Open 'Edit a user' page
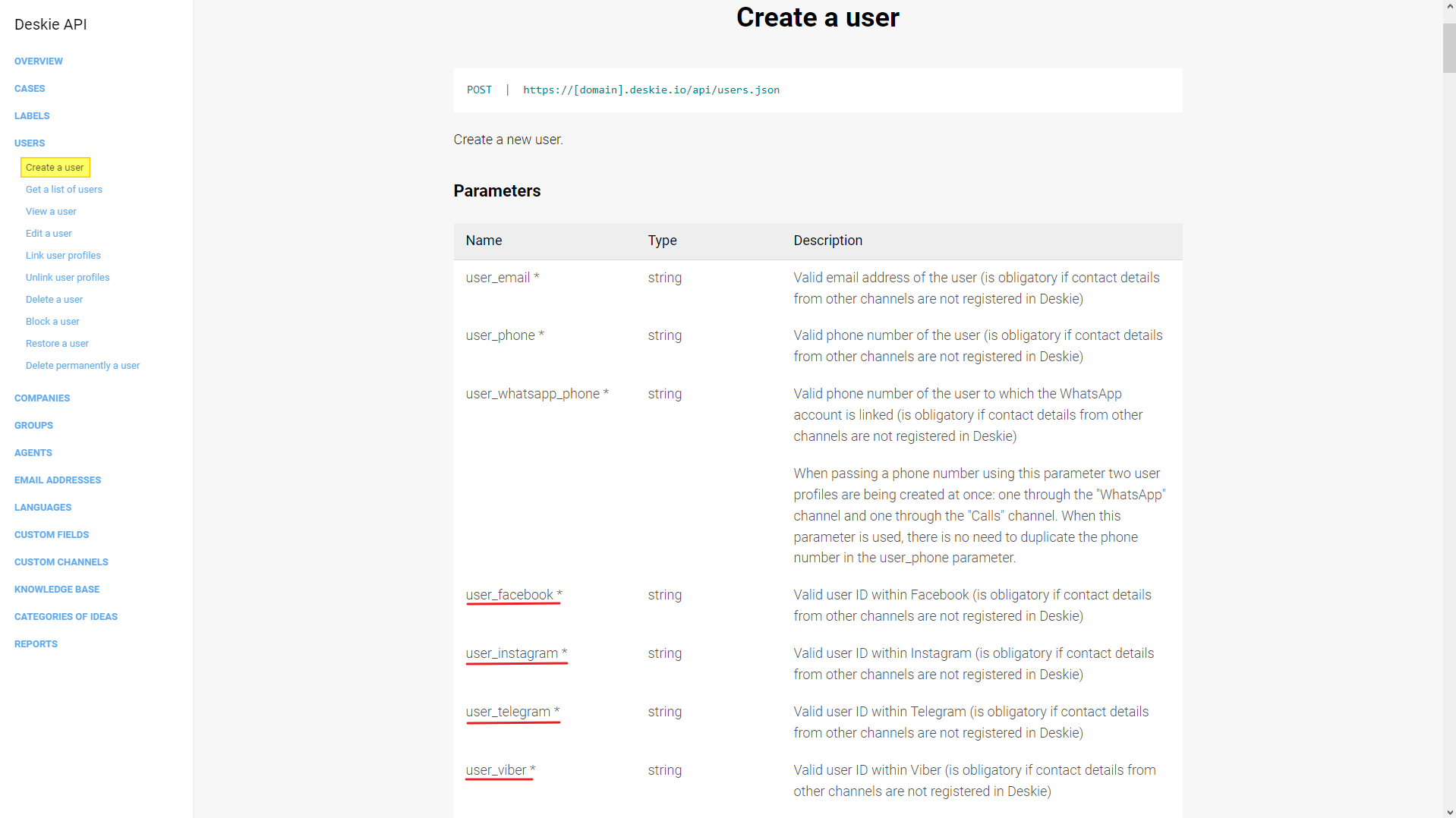The height and width of the screenshot is (818, 1456). [49, 234]
